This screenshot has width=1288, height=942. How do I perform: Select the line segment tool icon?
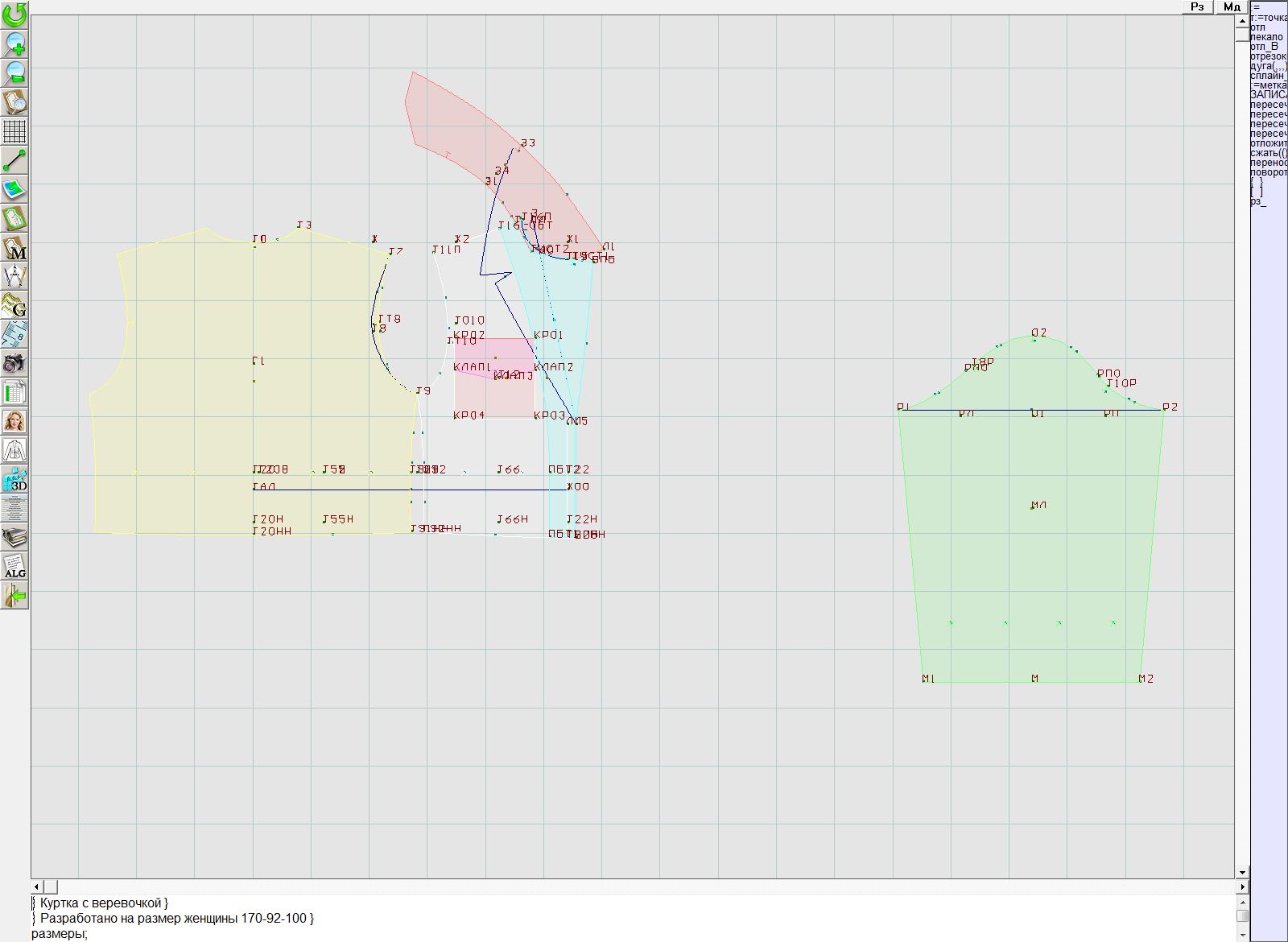[14, 160]
